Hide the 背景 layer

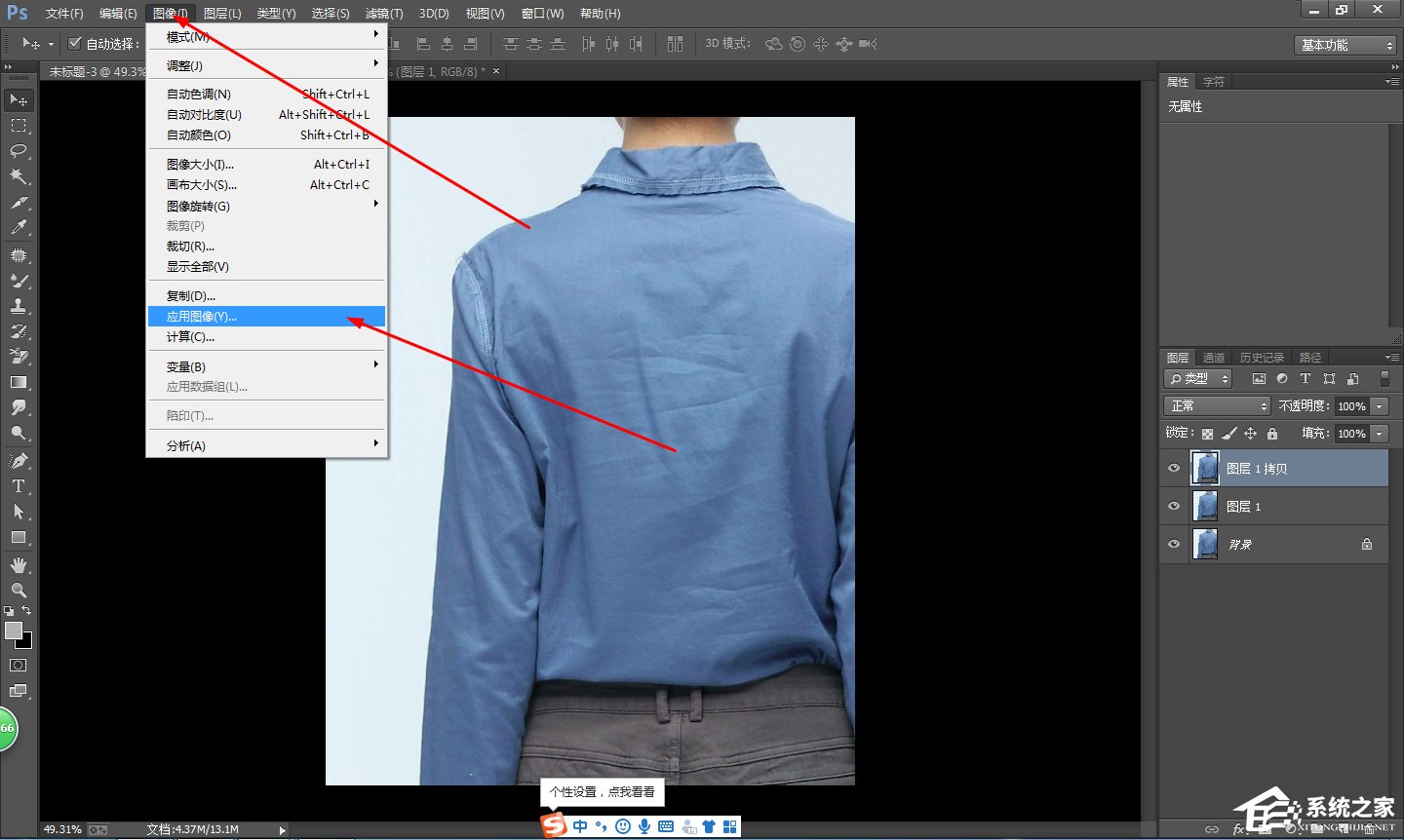pos(1174,545)
